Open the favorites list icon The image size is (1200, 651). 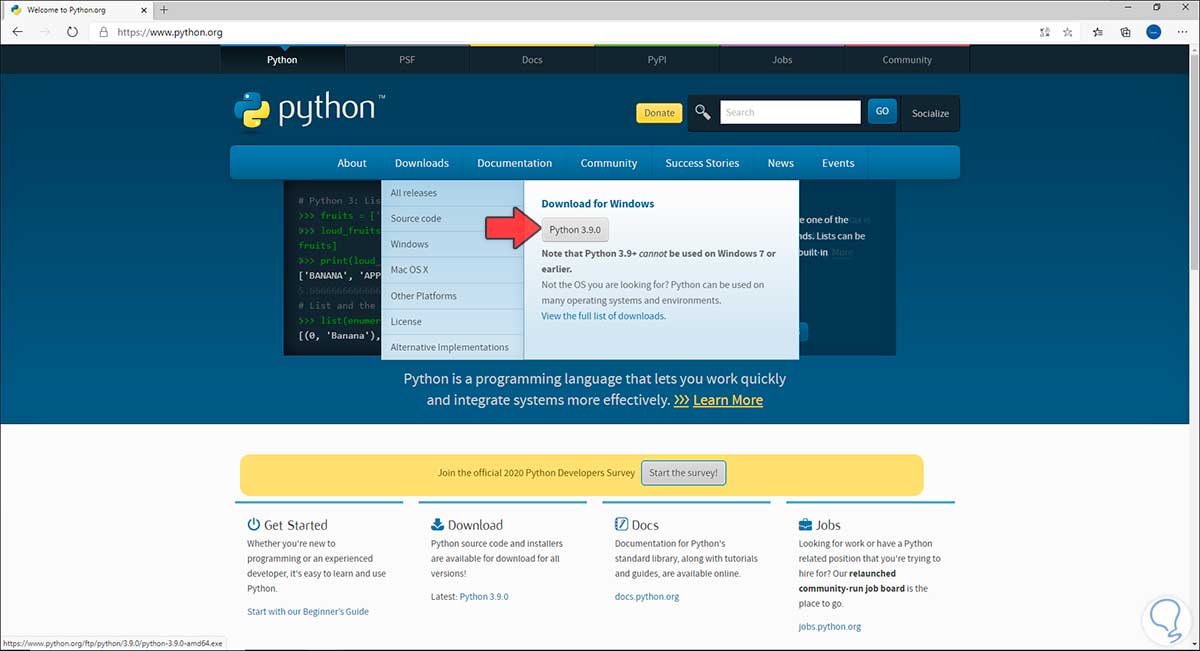pos(1098,32)
